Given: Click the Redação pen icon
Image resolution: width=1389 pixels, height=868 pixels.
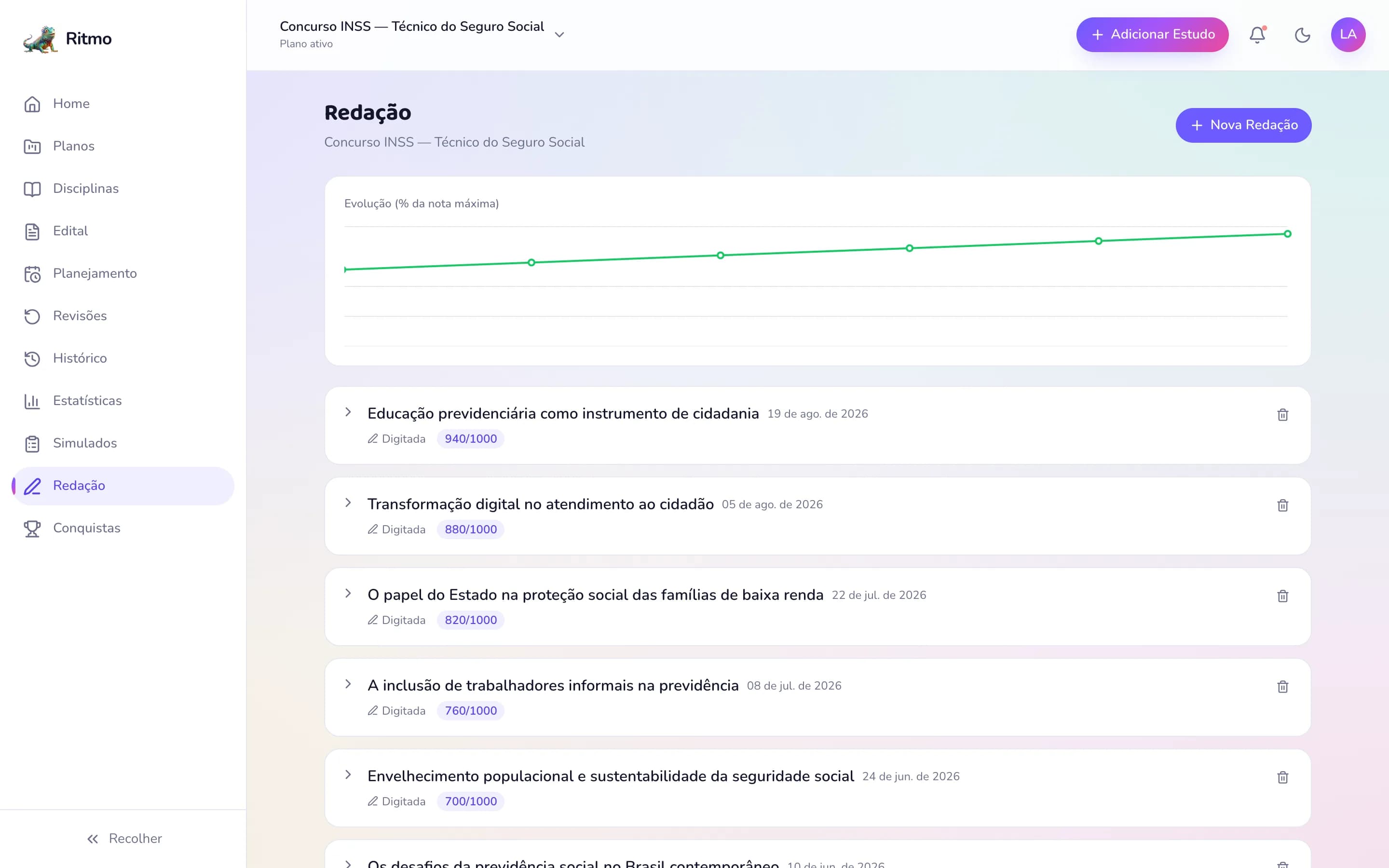Looking at the screenshot, I should click(x=32, y=486).
